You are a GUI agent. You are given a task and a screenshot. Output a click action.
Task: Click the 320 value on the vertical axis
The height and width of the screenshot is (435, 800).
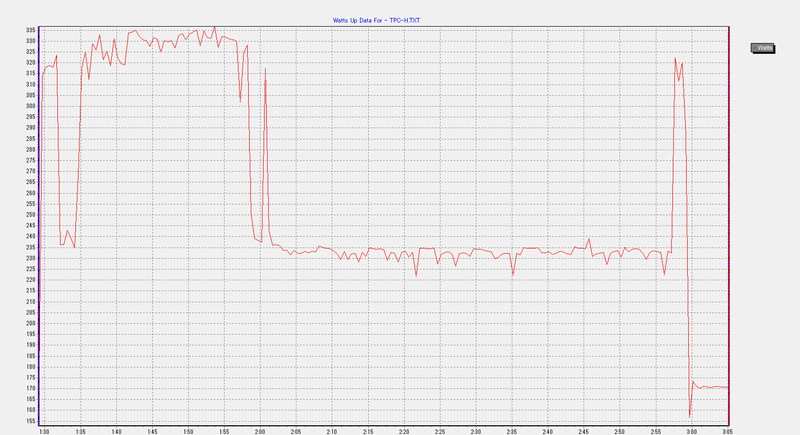coord(31,63)
